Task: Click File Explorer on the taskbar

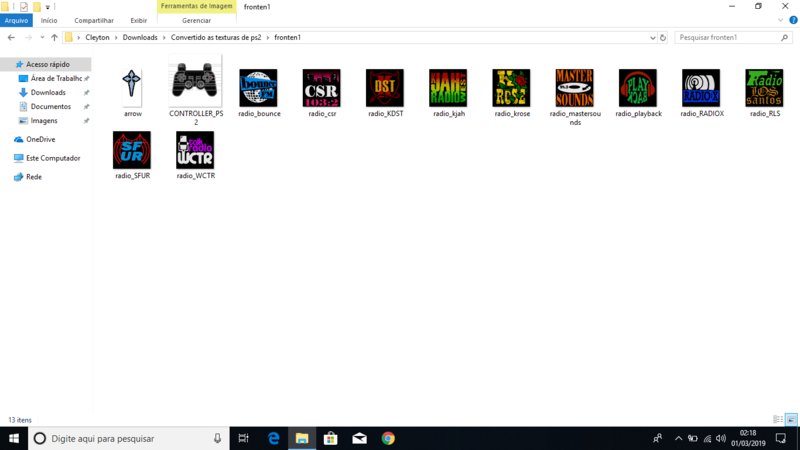Action: (x=302, y=438)
